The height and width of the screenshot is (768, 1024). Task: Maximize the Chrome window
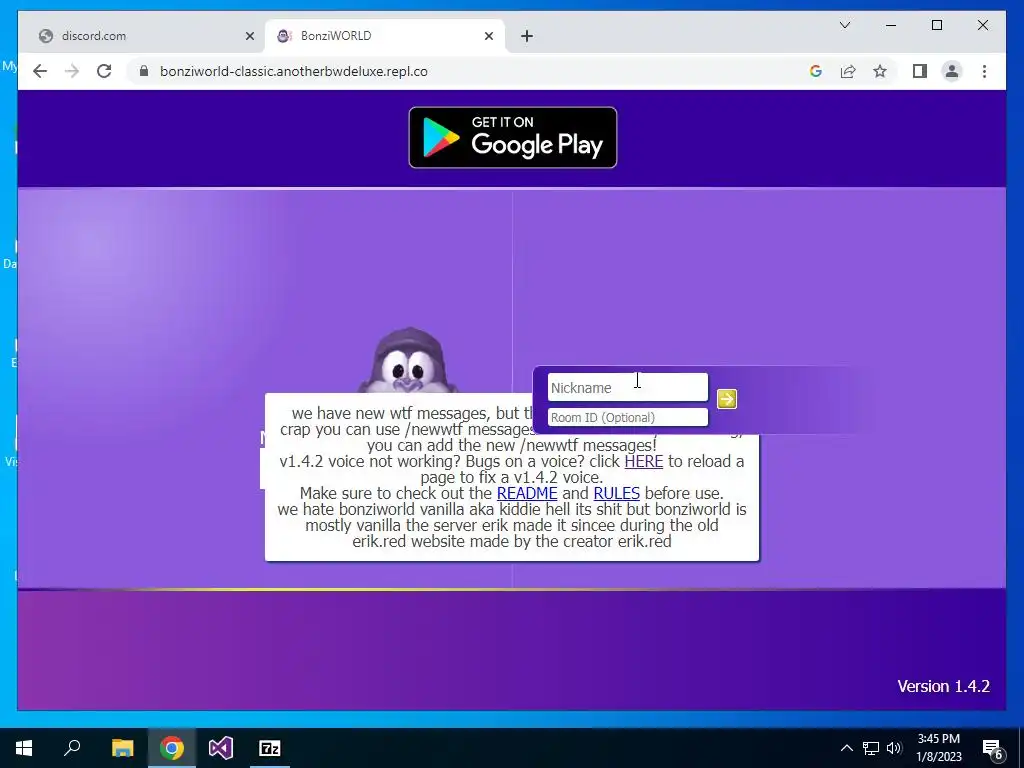[x=936, y=25]
